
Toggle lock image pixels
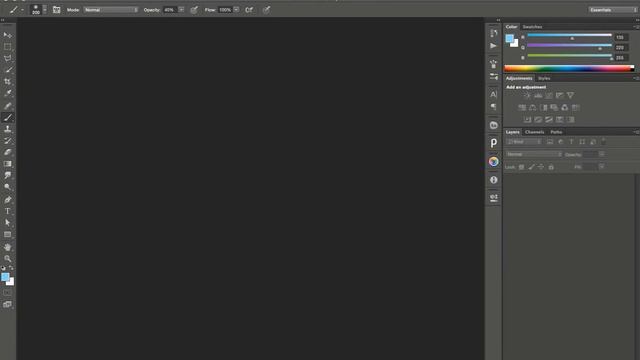click(x=531, y=167)
